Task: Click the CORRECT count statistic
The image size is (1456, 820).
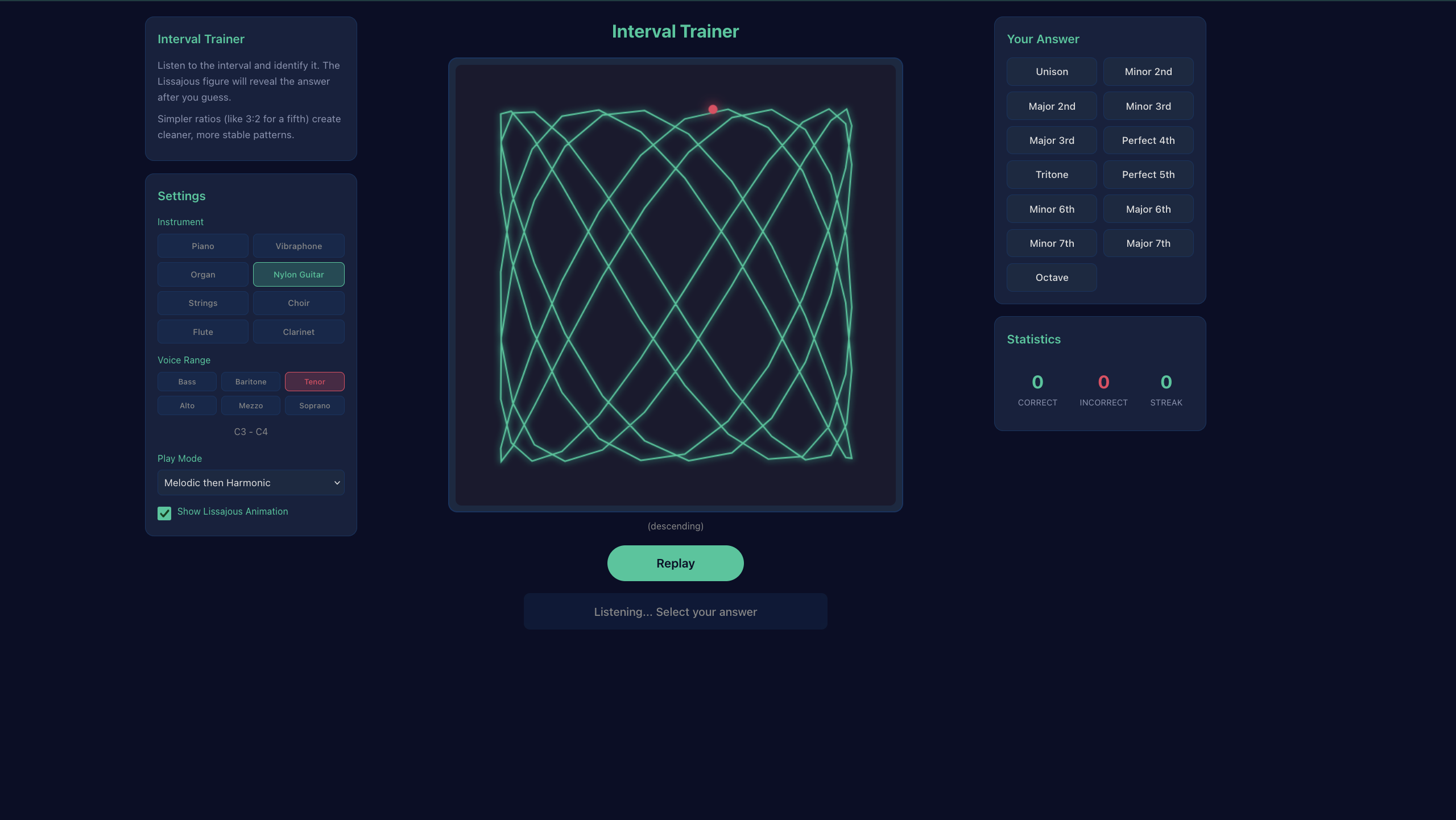Action: coord(1037,390)
